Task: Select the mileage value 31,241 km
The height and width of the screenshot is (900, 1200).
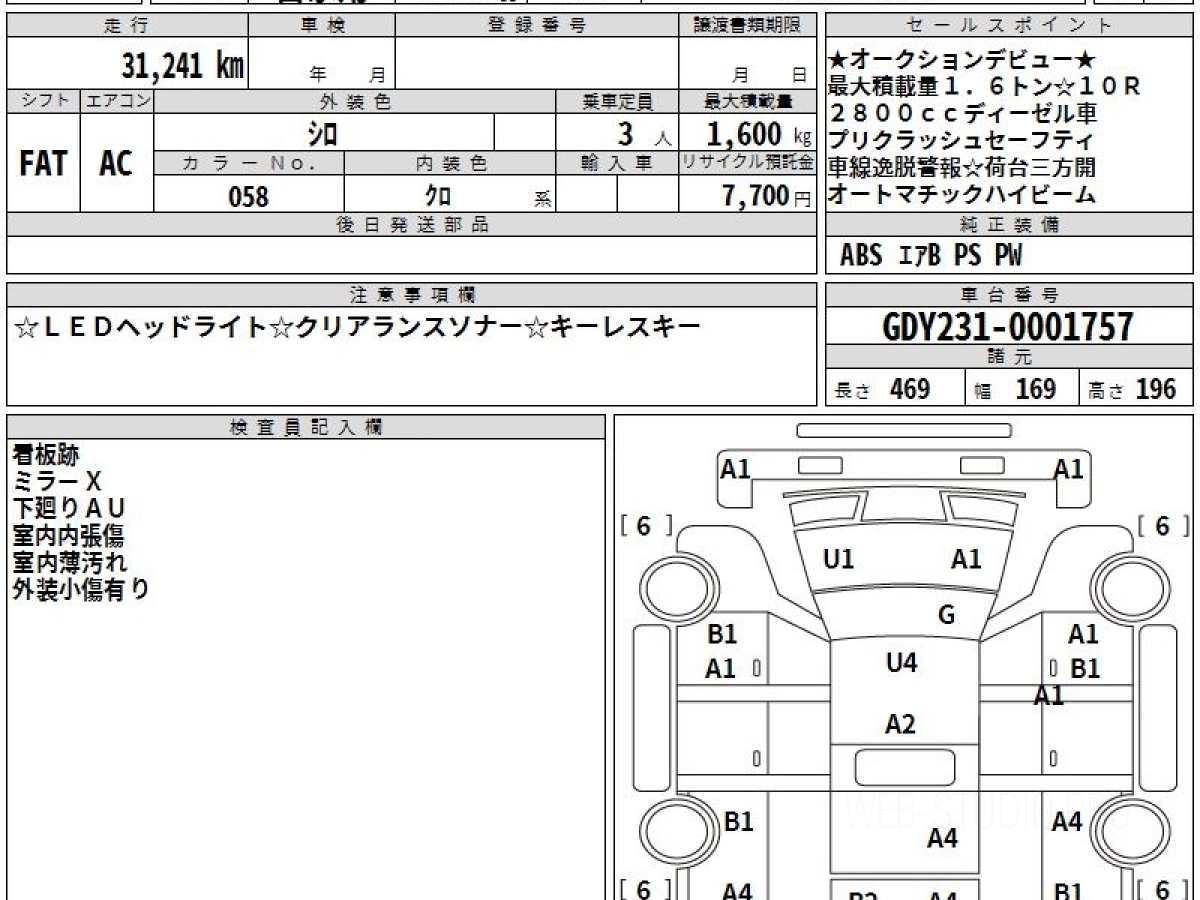Action: click(183, 66)
